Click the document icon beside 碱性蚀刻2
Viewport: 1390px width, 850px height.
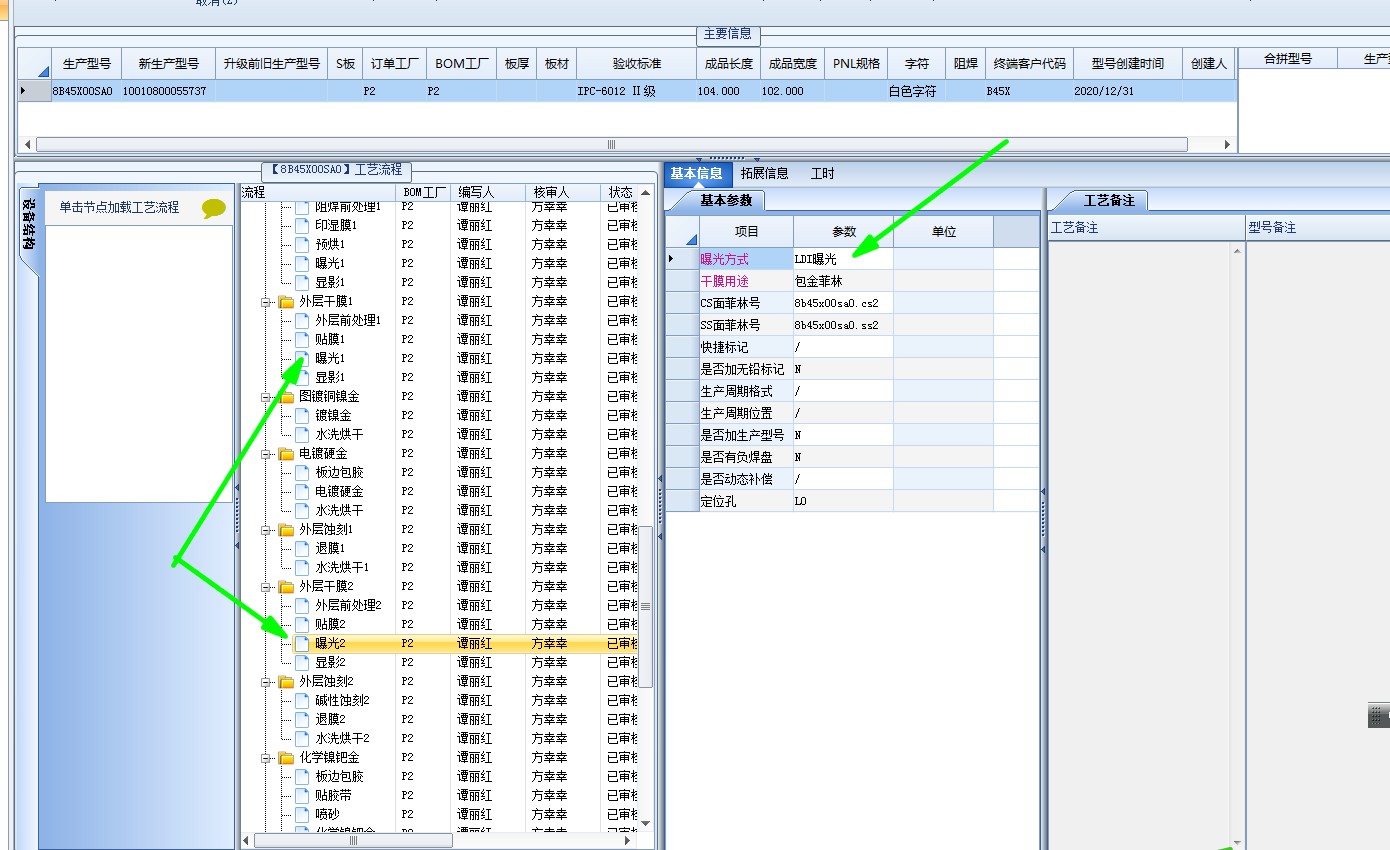click(302, 700)
